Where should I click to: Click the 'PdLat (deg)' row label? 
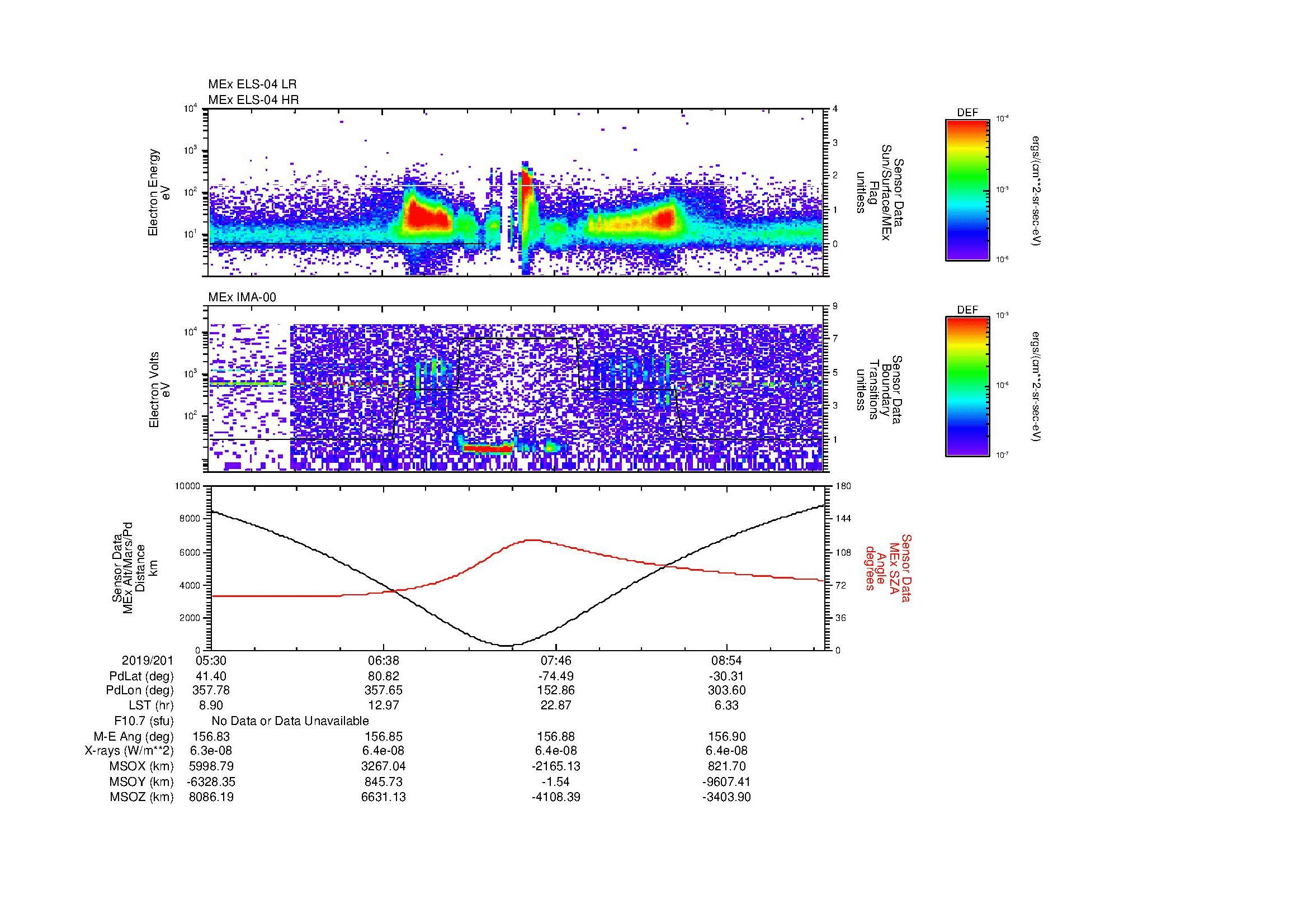141,676
